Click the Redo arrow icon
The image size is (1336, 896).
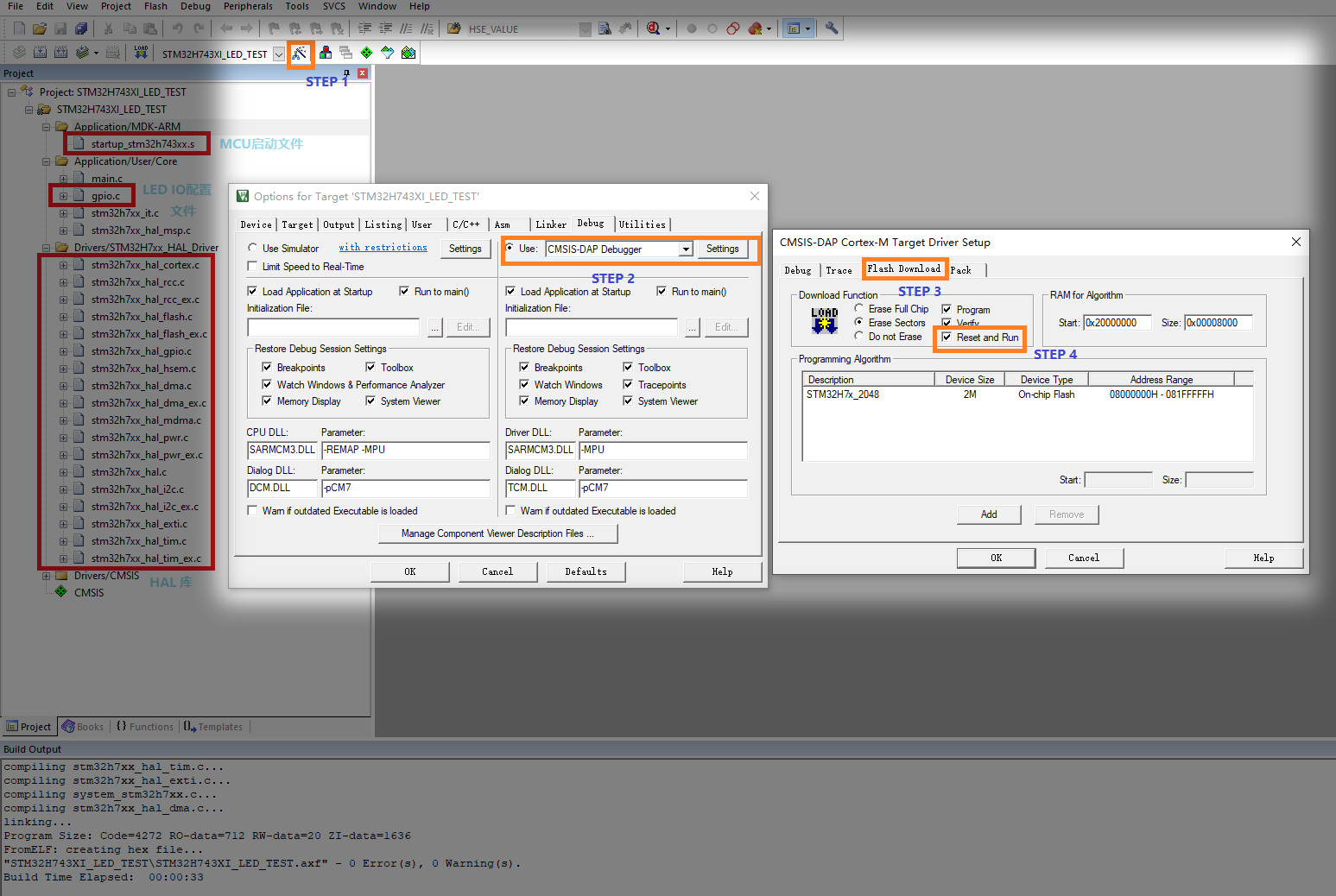click(x=199, y=28)
